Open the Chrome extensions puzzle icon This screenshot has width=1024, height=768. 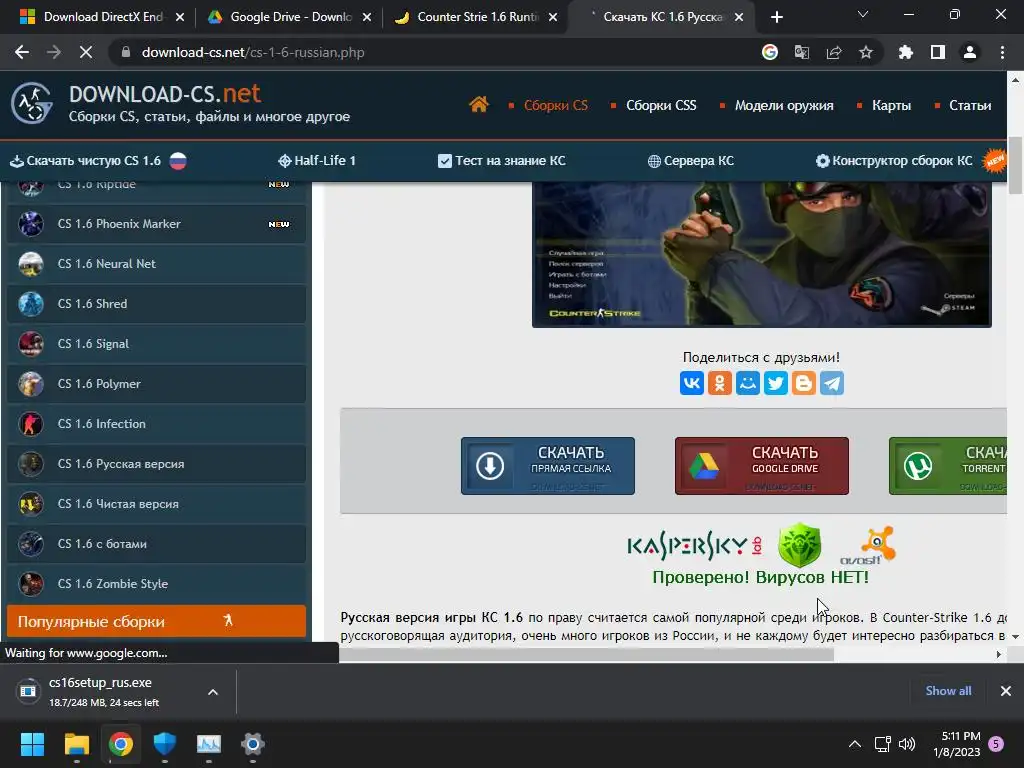coord(906,52)
